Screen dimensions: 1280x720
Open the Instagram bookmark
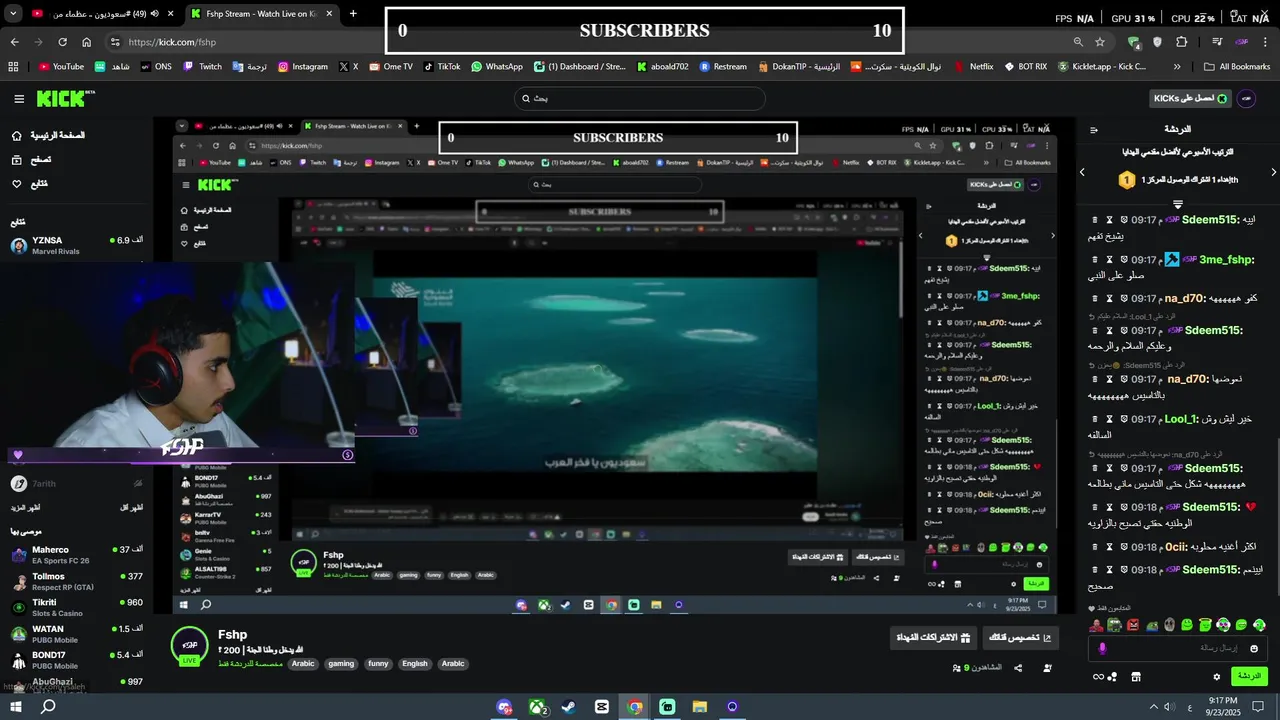point(303,67)
